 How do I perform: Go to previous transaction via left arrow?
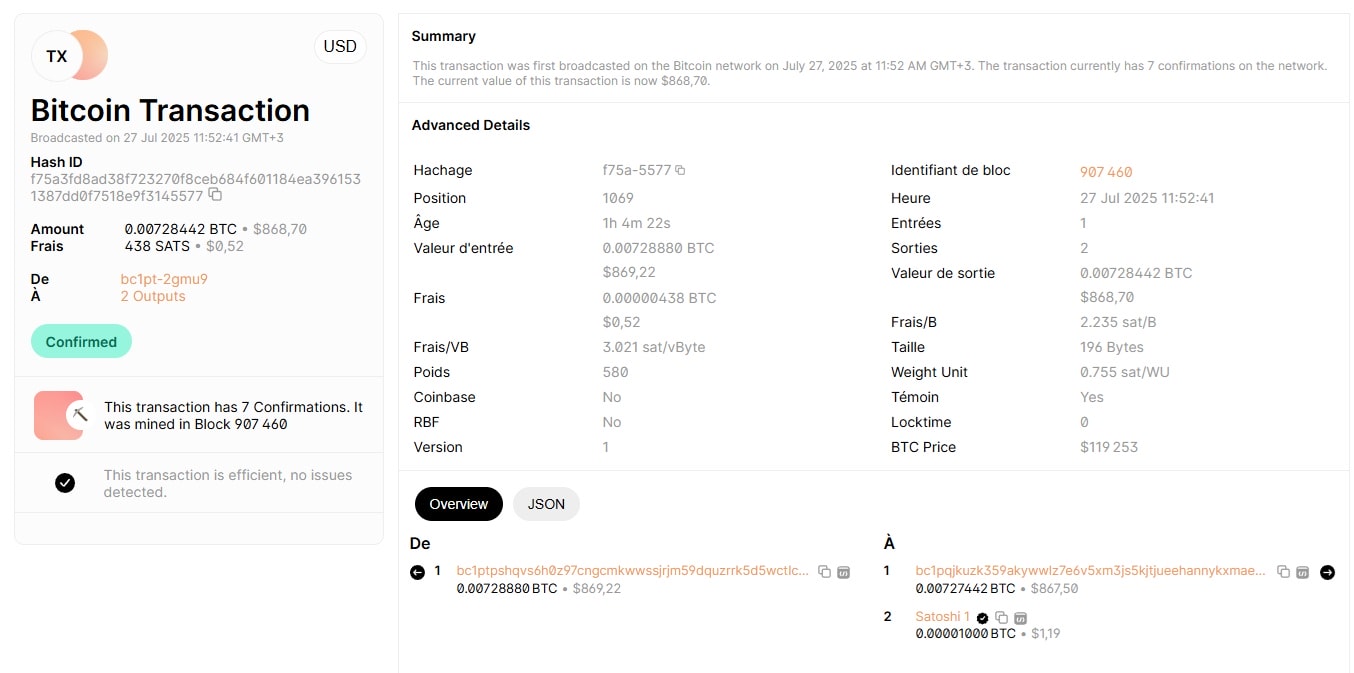(418, 572)
